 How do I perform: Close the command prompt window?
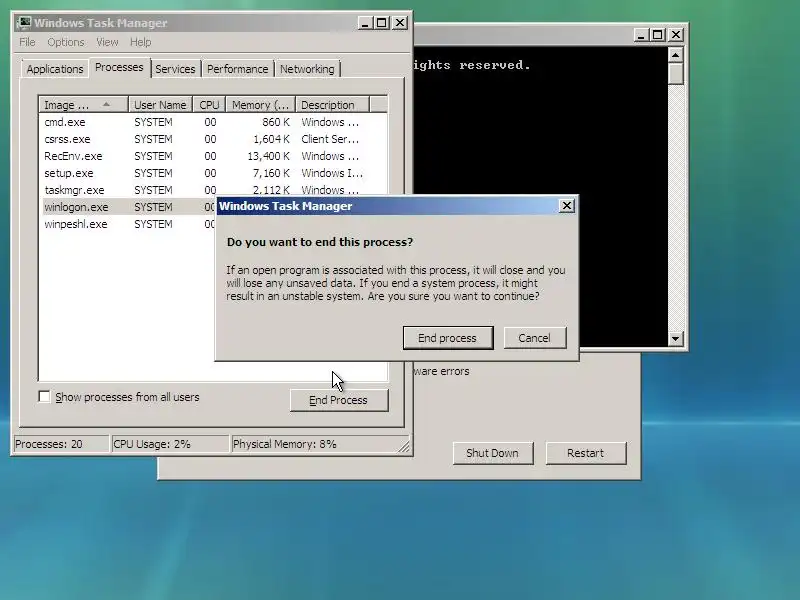pyautogui.click(x=676, y=35)
